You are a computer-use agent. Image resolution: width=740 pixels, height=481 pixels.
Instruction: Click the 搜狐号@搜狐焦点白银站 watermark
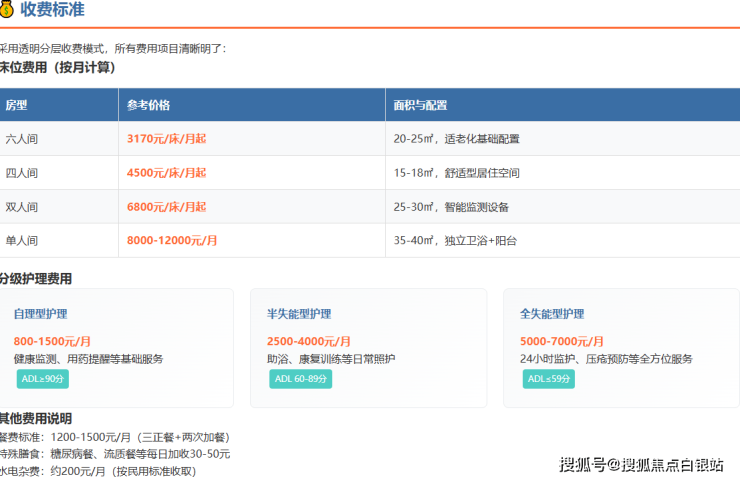coord(642,464)
